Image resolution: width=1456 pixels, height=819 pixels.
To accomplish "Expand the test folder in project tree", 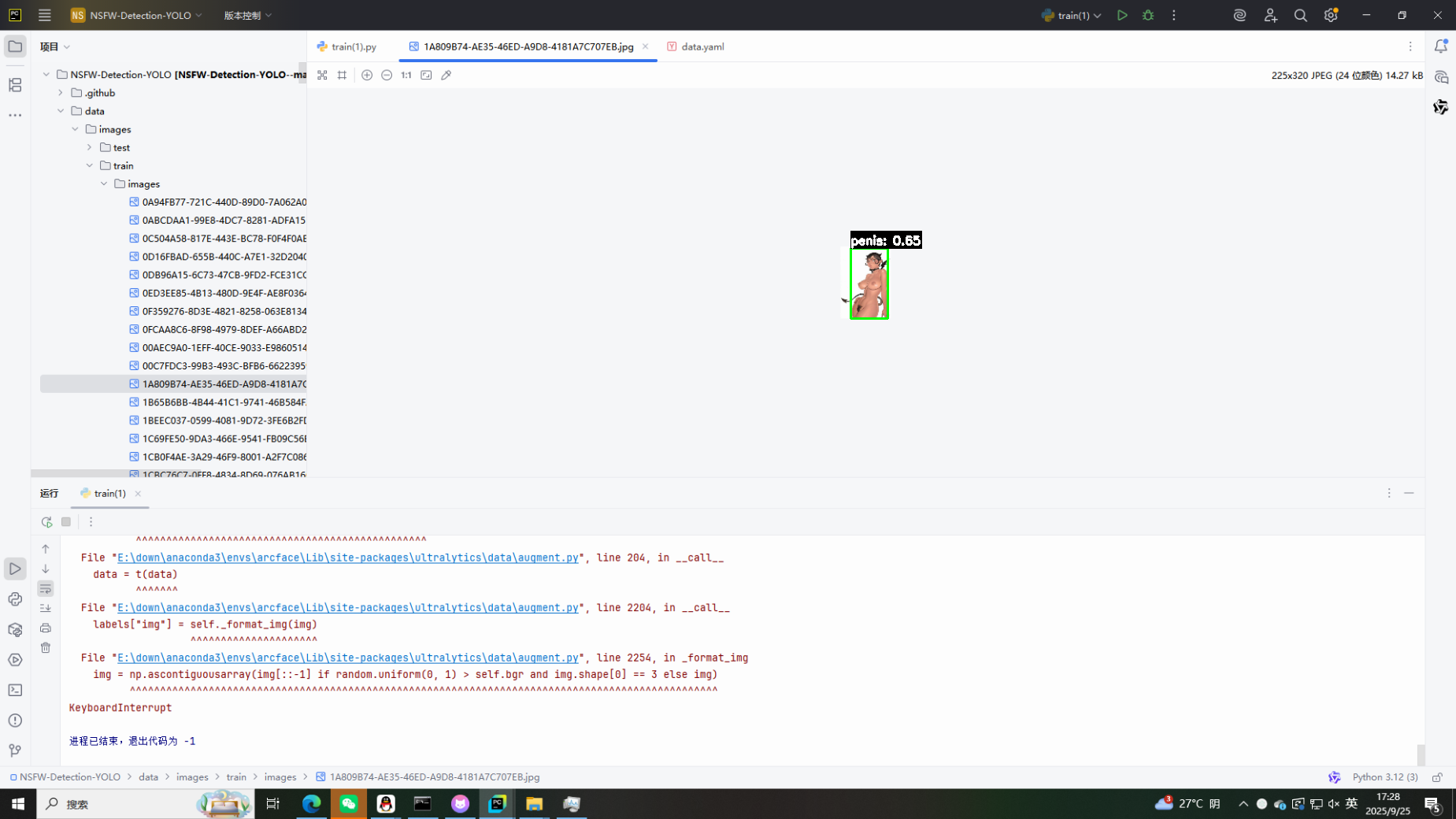I will pos(90,147).
